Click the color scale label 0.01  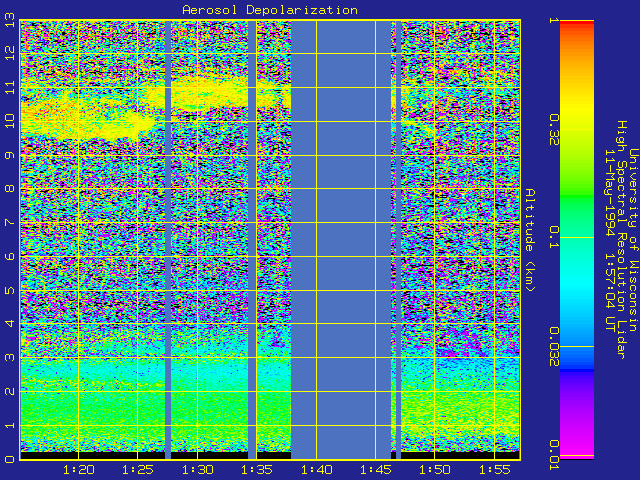(x=553, y=455)
